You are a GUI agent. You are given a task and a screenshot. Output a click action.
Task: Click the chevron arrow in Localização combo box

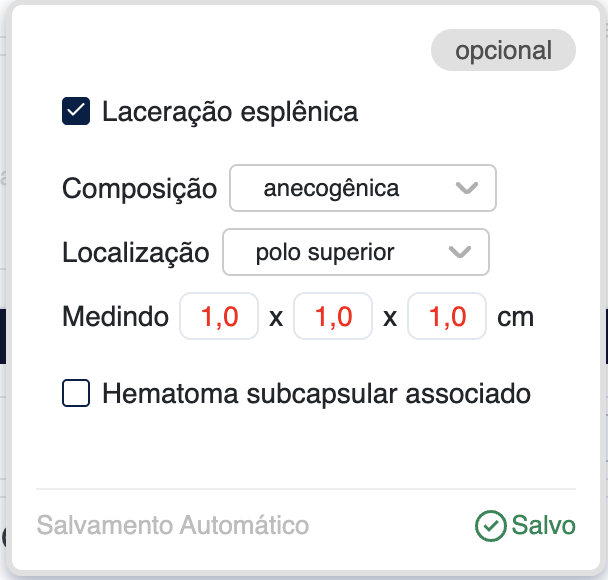[x=459, y=252]
